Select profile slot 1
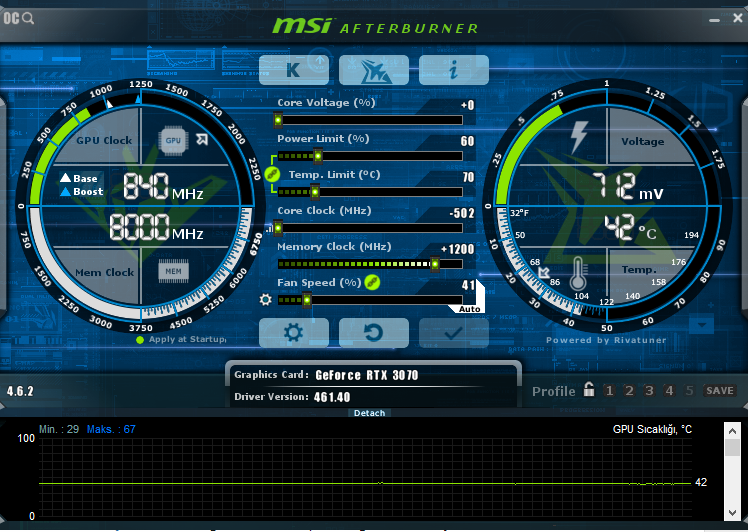748x532 pixels. click(x=609, y=391)
